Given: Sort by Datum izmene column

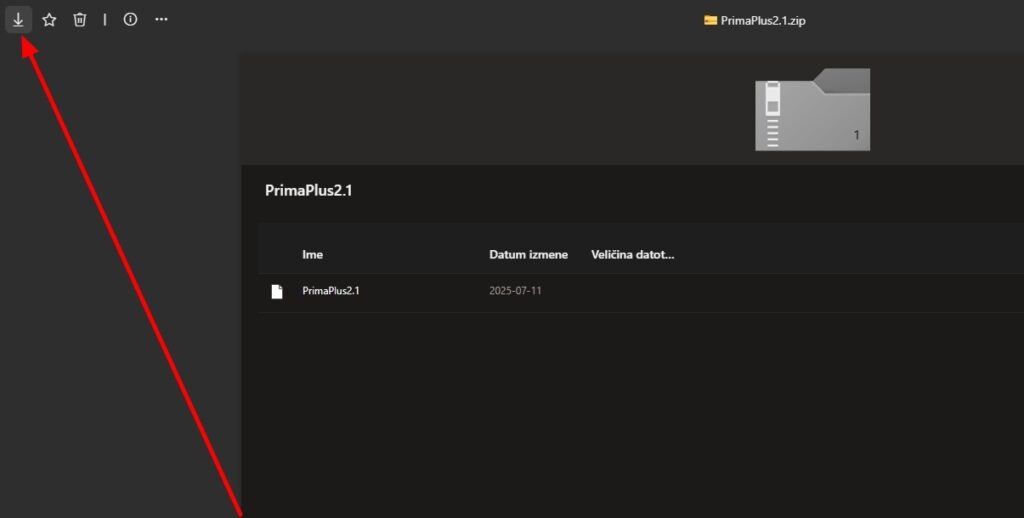Looking at the screenshot, I should [x=528, y=255].
